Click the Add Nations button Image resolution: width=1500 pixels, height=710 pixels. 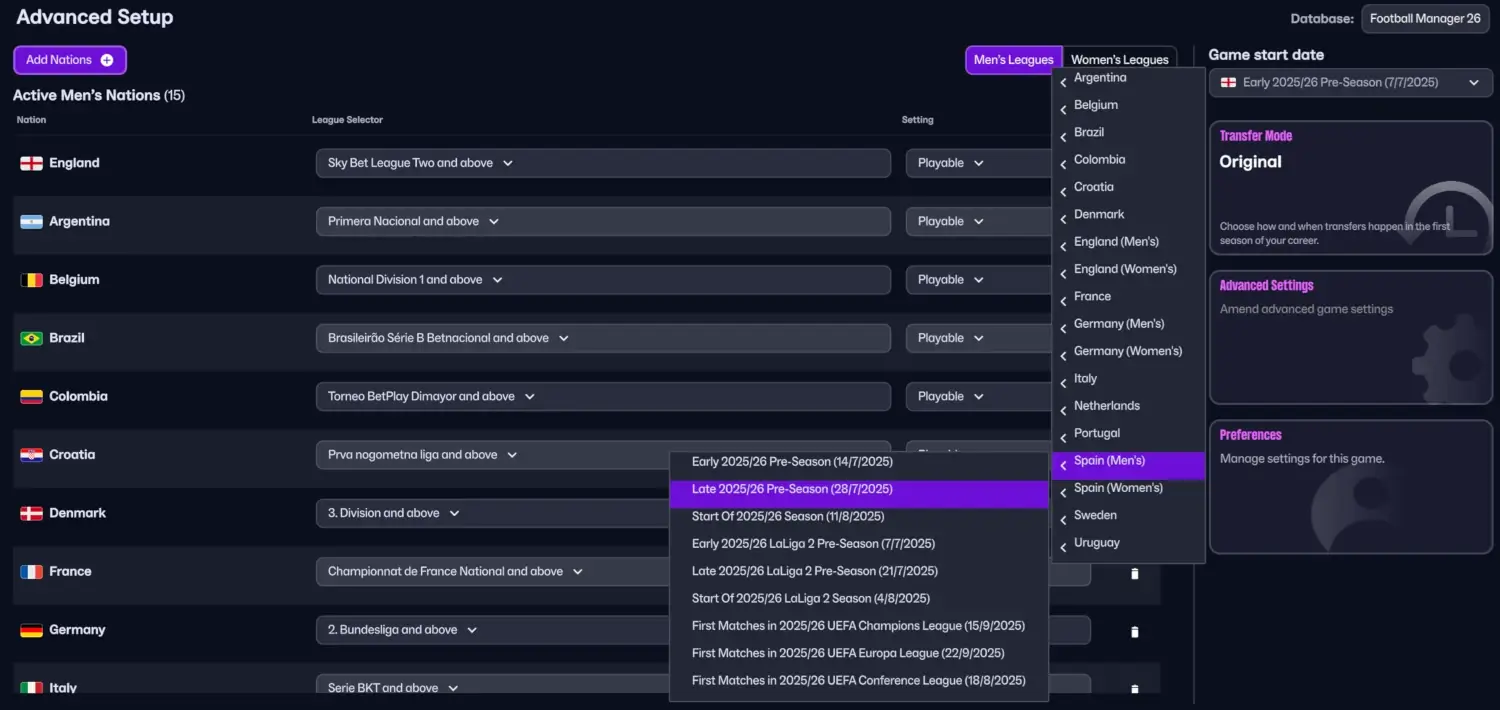coord(70,60)
